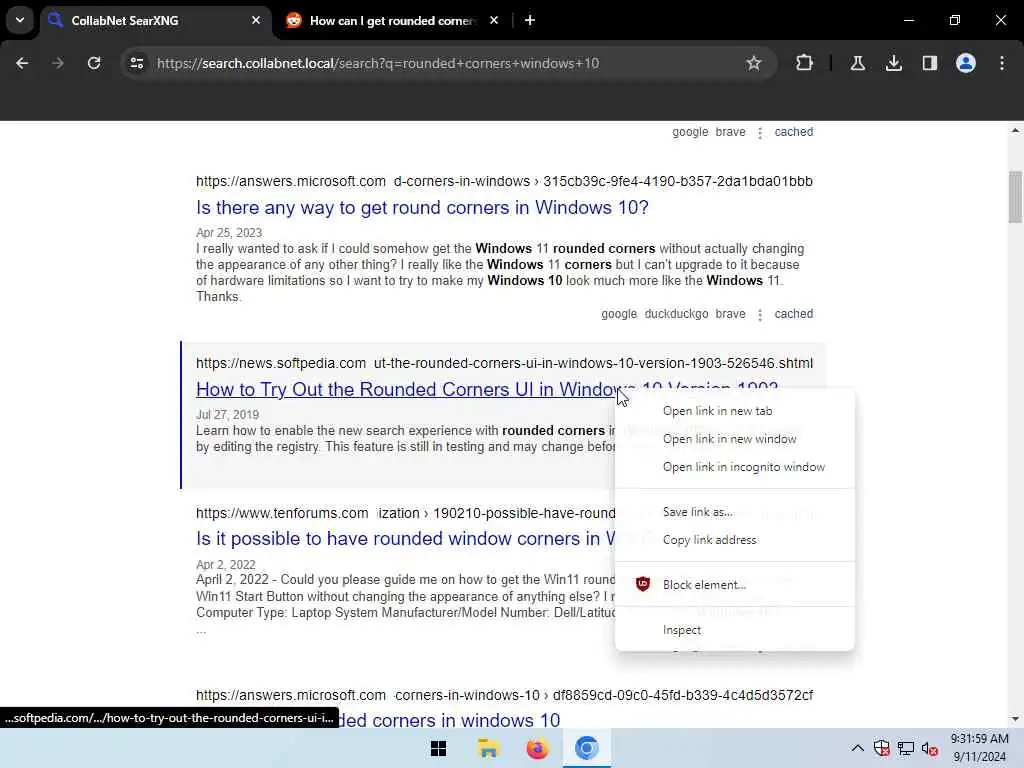Reload the current search page
Image resolution: width=1024 pixels, height=768 pixels.
[x=94, y=63]
